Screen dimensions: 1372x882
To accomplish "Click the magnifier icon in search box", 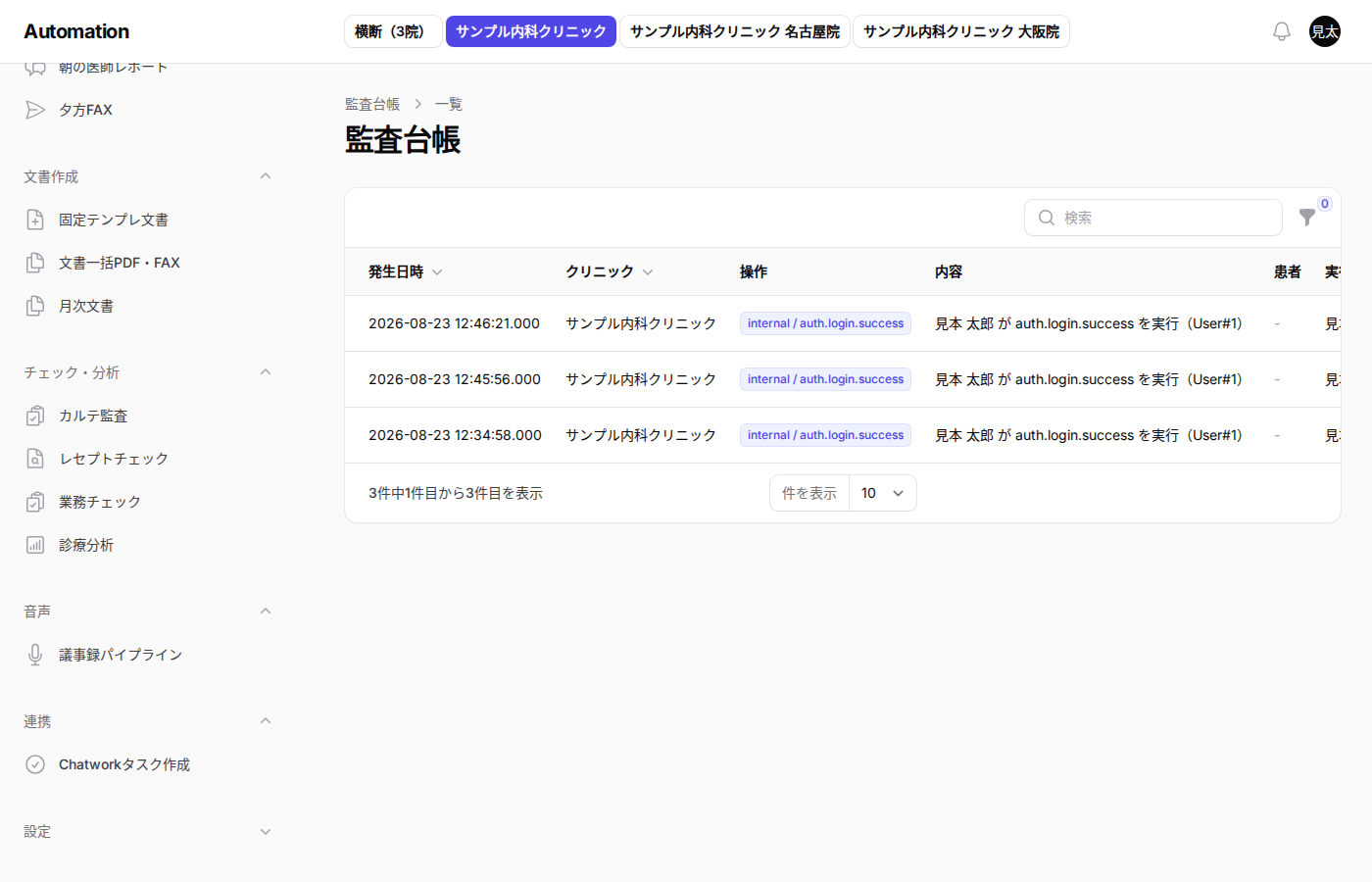I will pos(1047,218).
